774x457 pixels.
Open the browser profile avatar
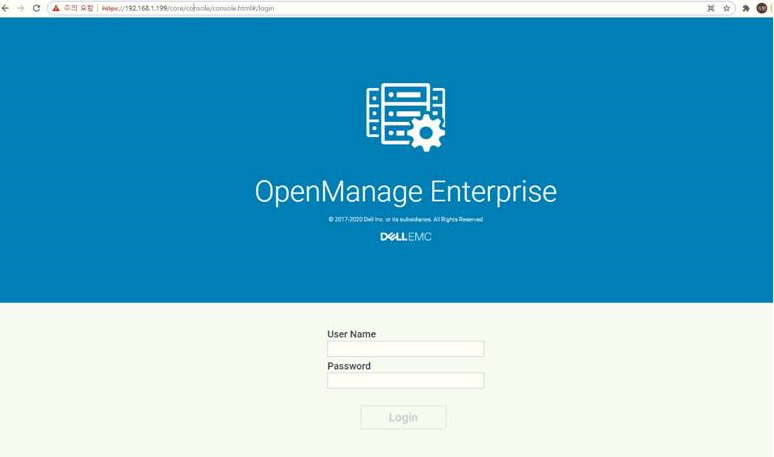762,8
